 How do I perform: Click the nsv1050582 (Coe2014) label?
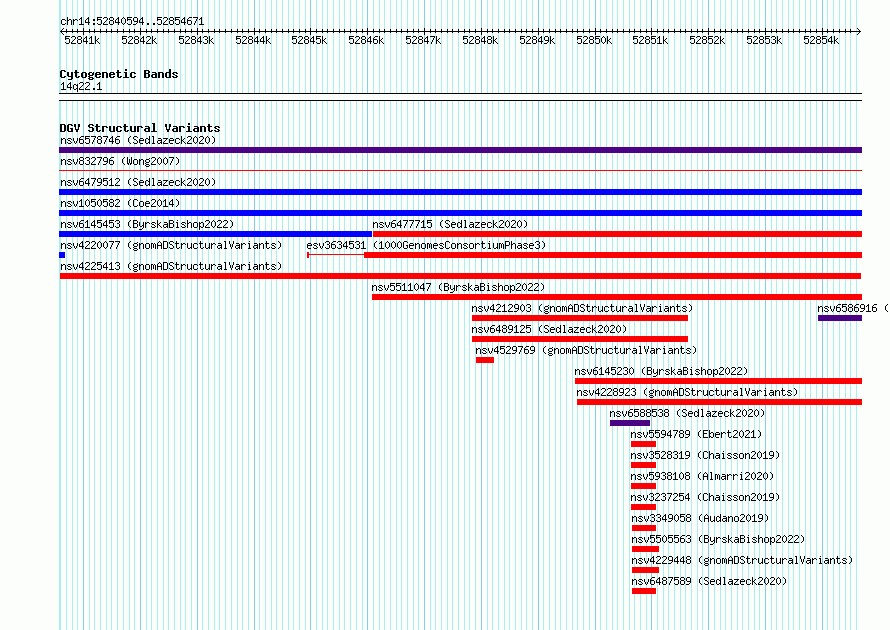(x=120, y=203)
